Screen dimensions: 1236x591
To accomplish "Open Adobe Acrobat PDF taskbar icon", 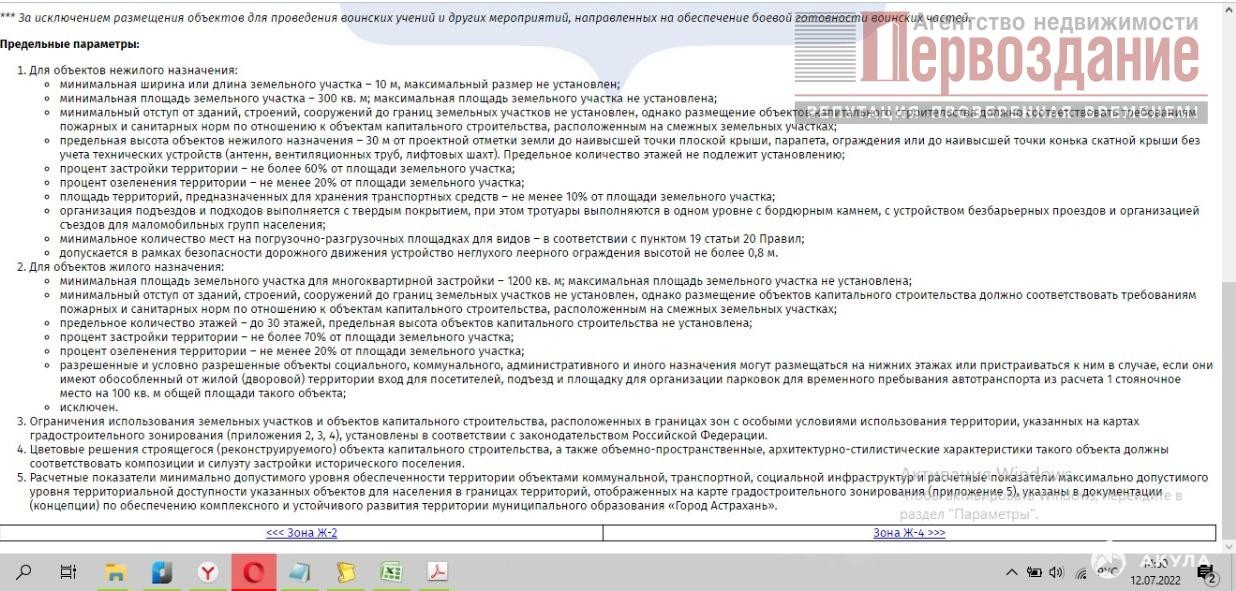I will click(x=437, y=572).
